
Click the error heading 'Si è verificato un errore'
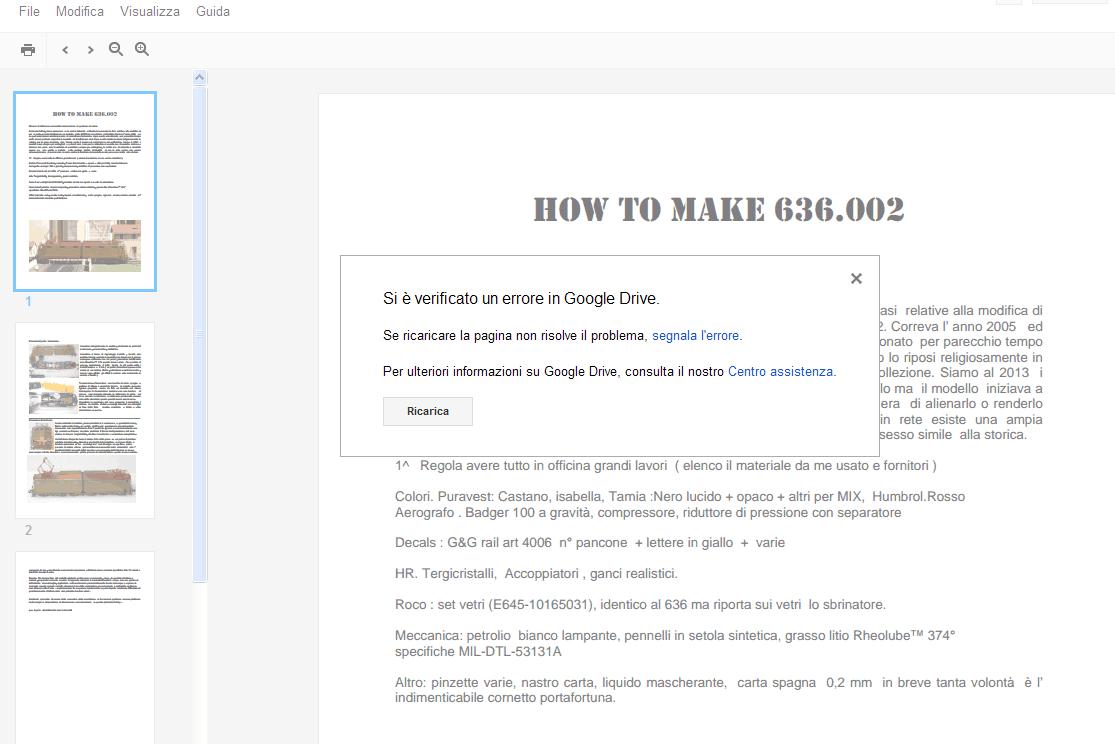point(521,299)
